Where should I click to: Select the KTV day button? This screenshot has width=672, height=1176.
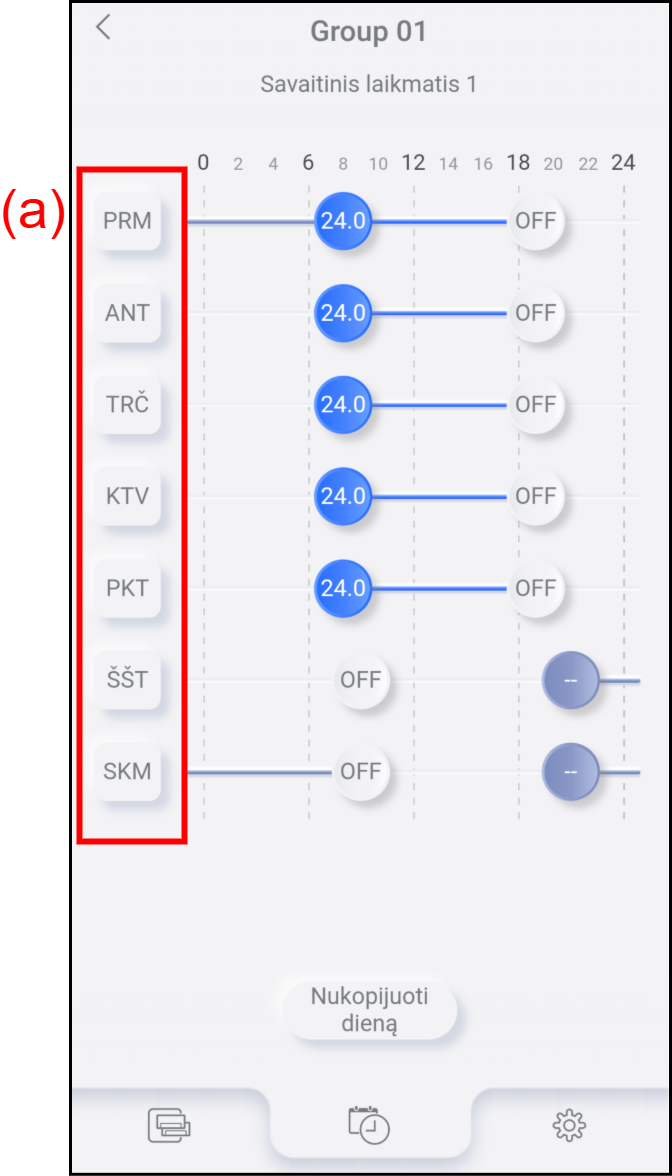pos(128,496)
